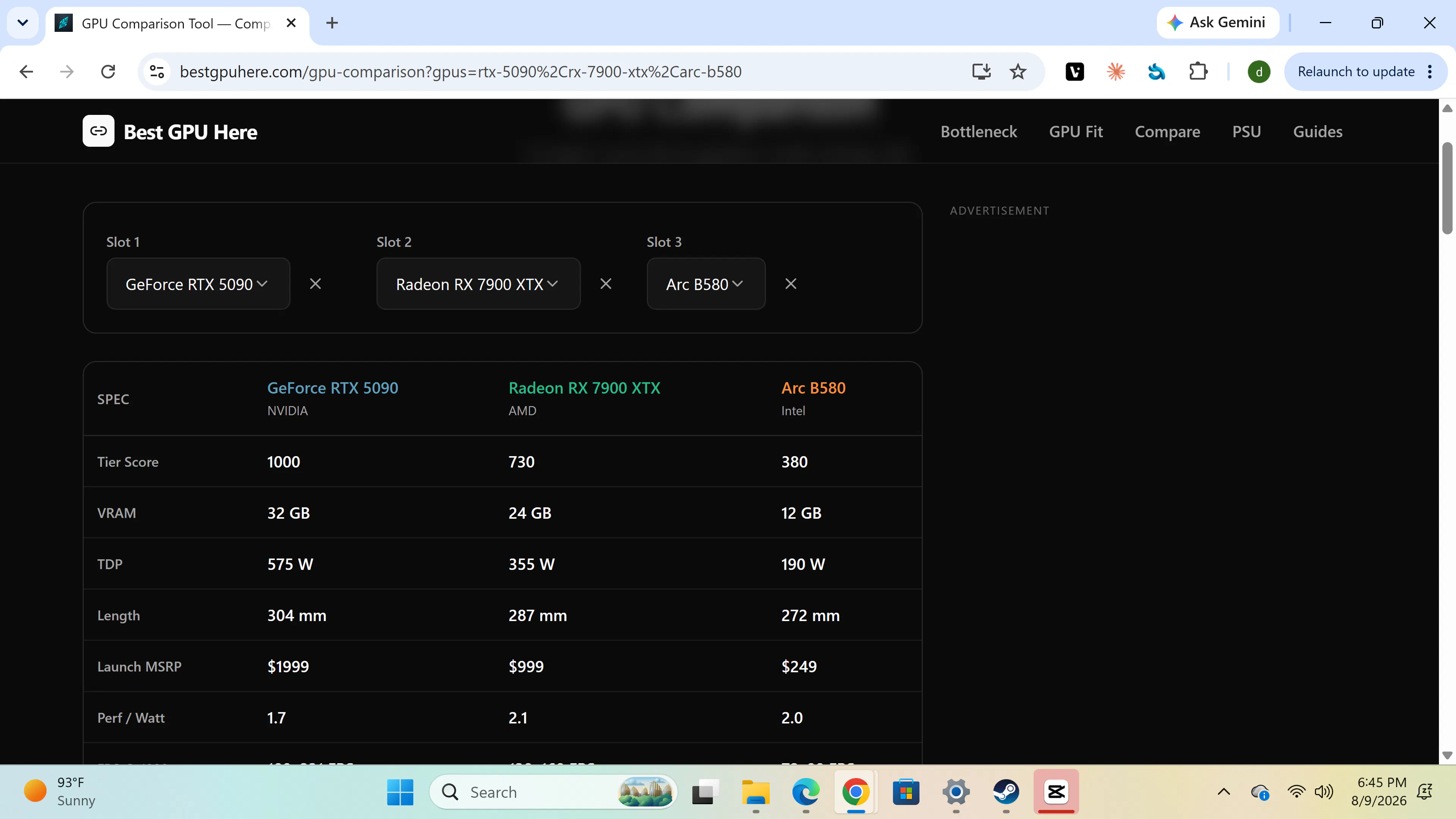This screenshot has height=819, width=1456.
Task: Click the taskbar Search box
Action: pyautogui.click(x=553, y=792)
